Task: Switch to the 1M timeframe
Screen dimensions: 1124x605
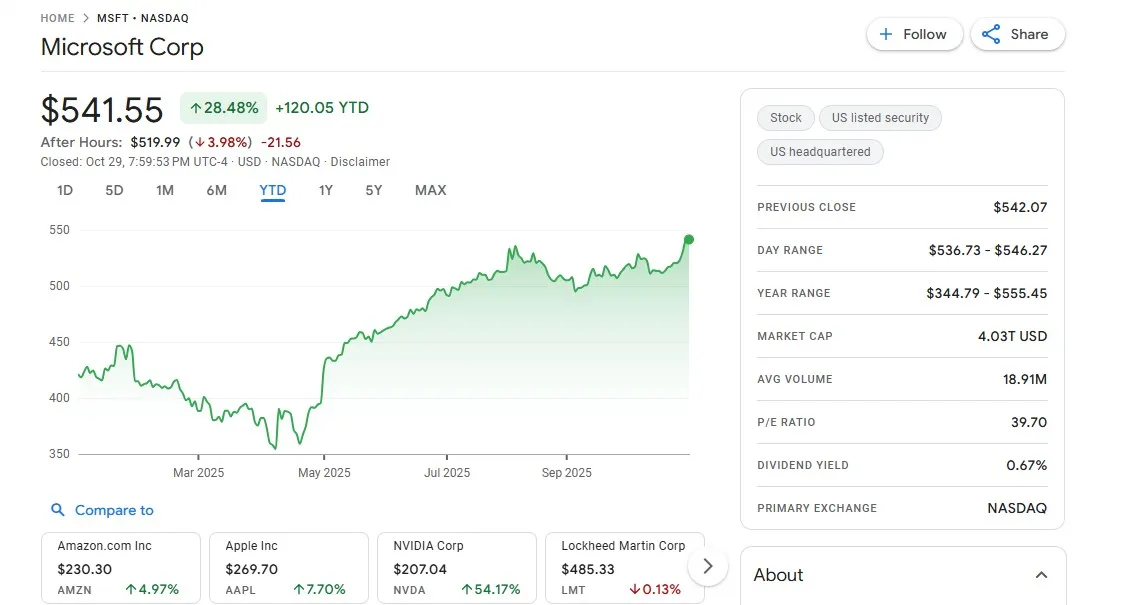Action: [x=165, y=190]
